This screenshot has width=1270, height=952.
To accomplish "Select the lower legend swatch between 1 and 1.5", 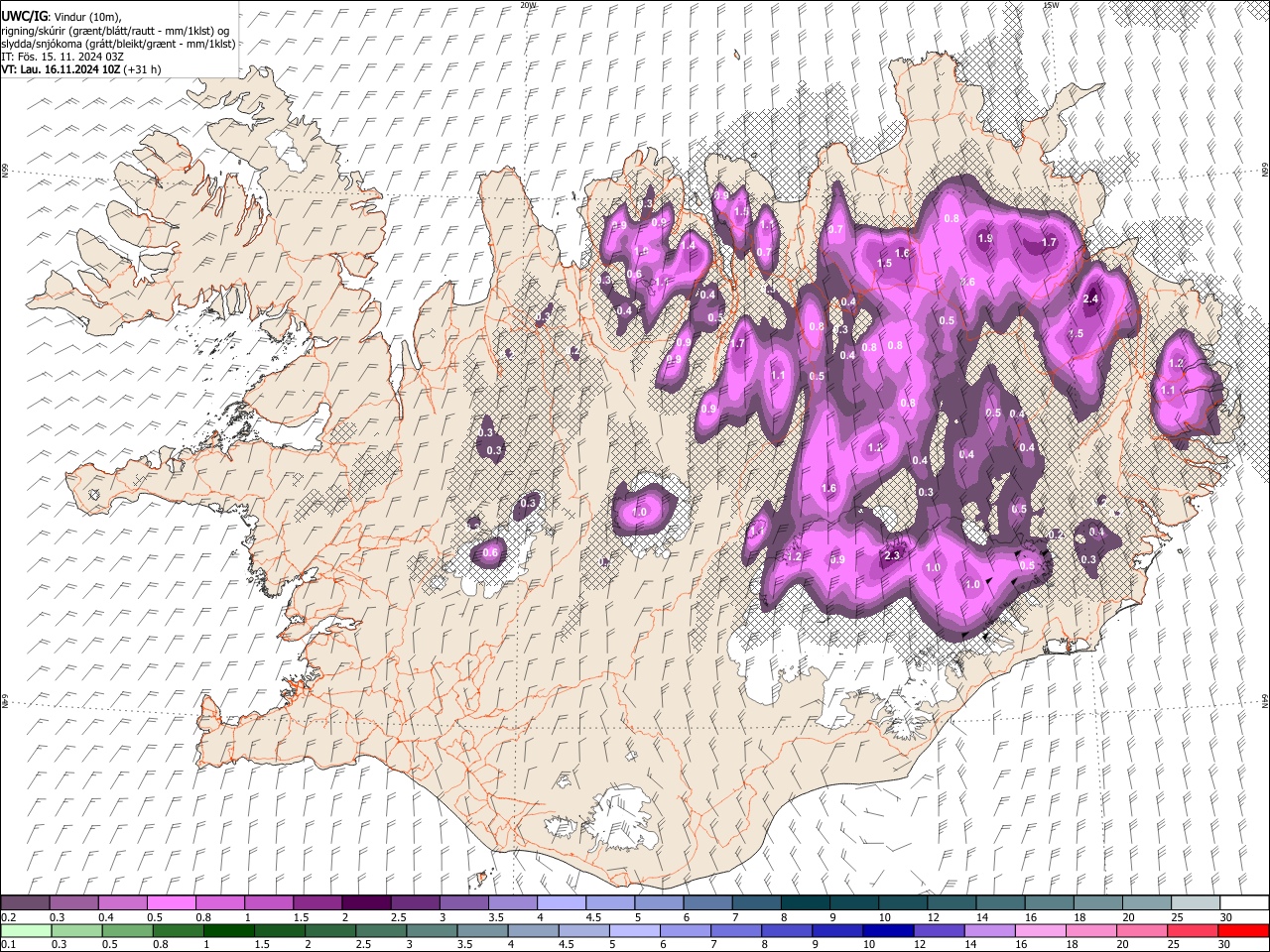I will (x=229, y=930).
